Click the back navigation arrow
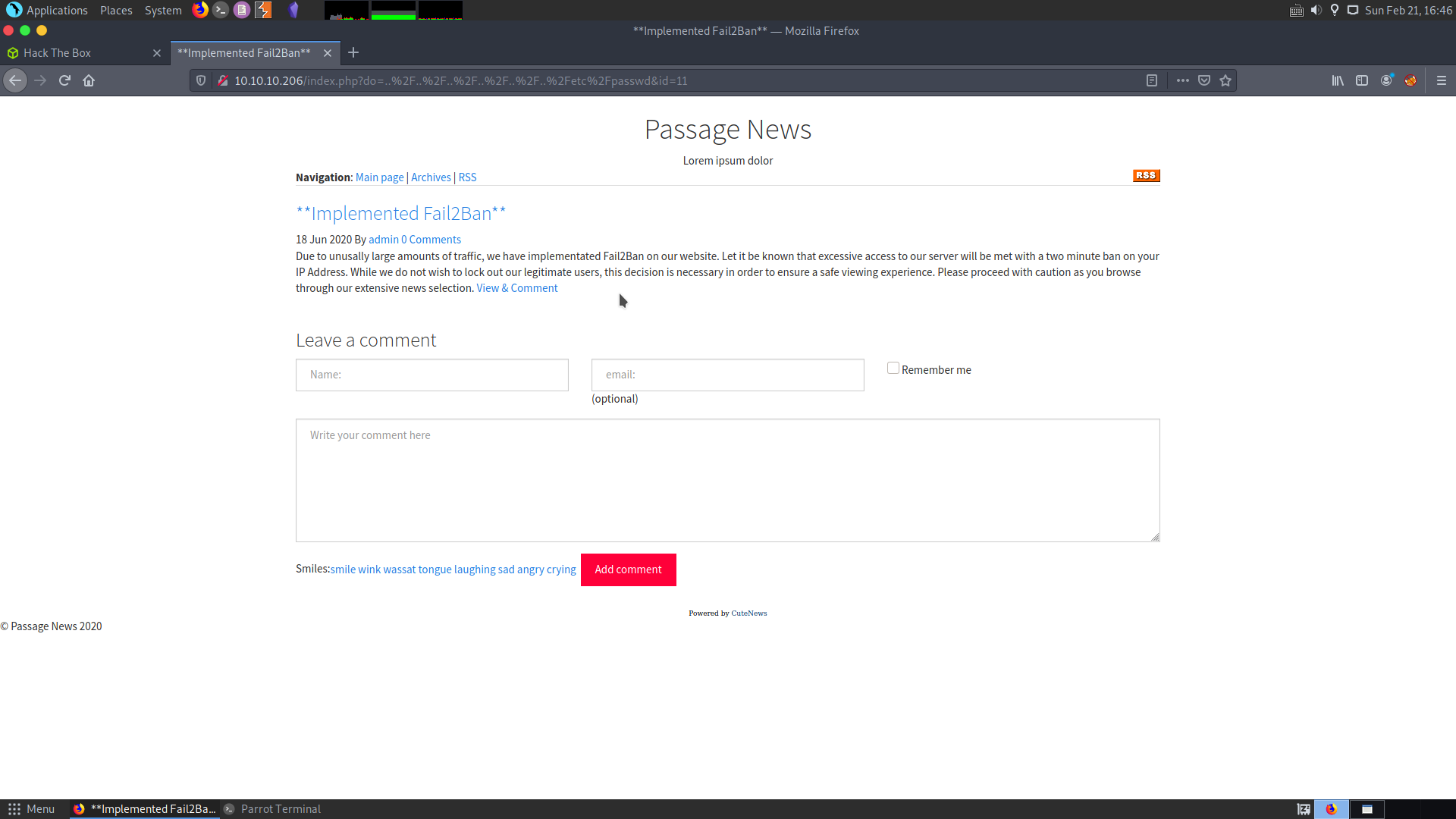Image resolution: width=1456 pixels, height=819 pixels. [x=15, y=80]
